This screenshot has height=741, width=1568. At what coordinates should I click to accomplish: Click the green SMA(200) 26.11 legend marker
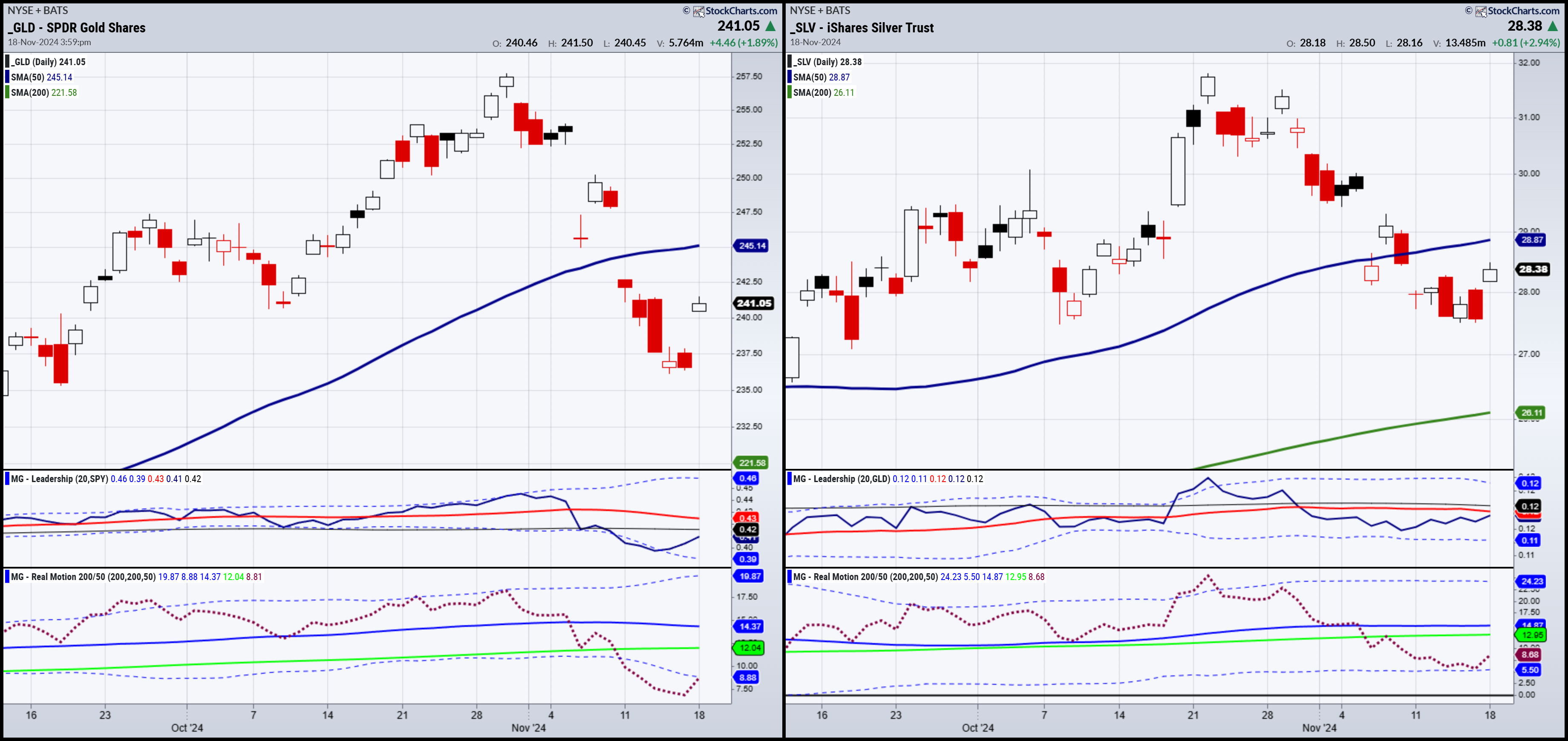(x=790, y=92)
